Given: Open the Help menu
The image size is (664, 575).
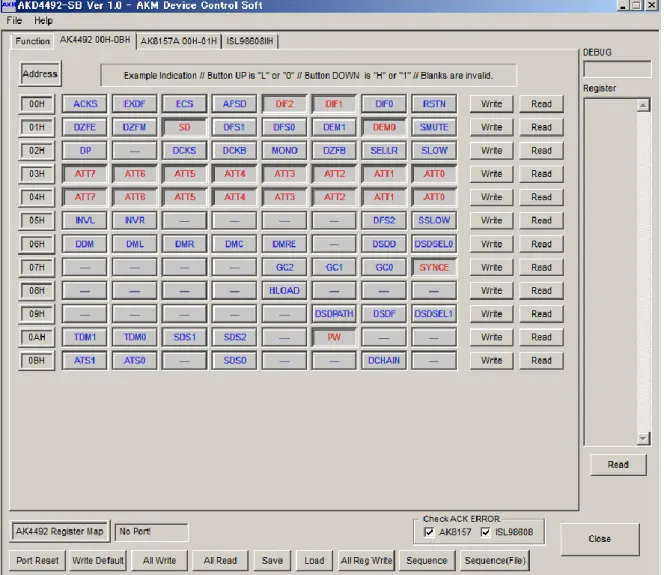Looking at the screenshot, I should (43, 20).
